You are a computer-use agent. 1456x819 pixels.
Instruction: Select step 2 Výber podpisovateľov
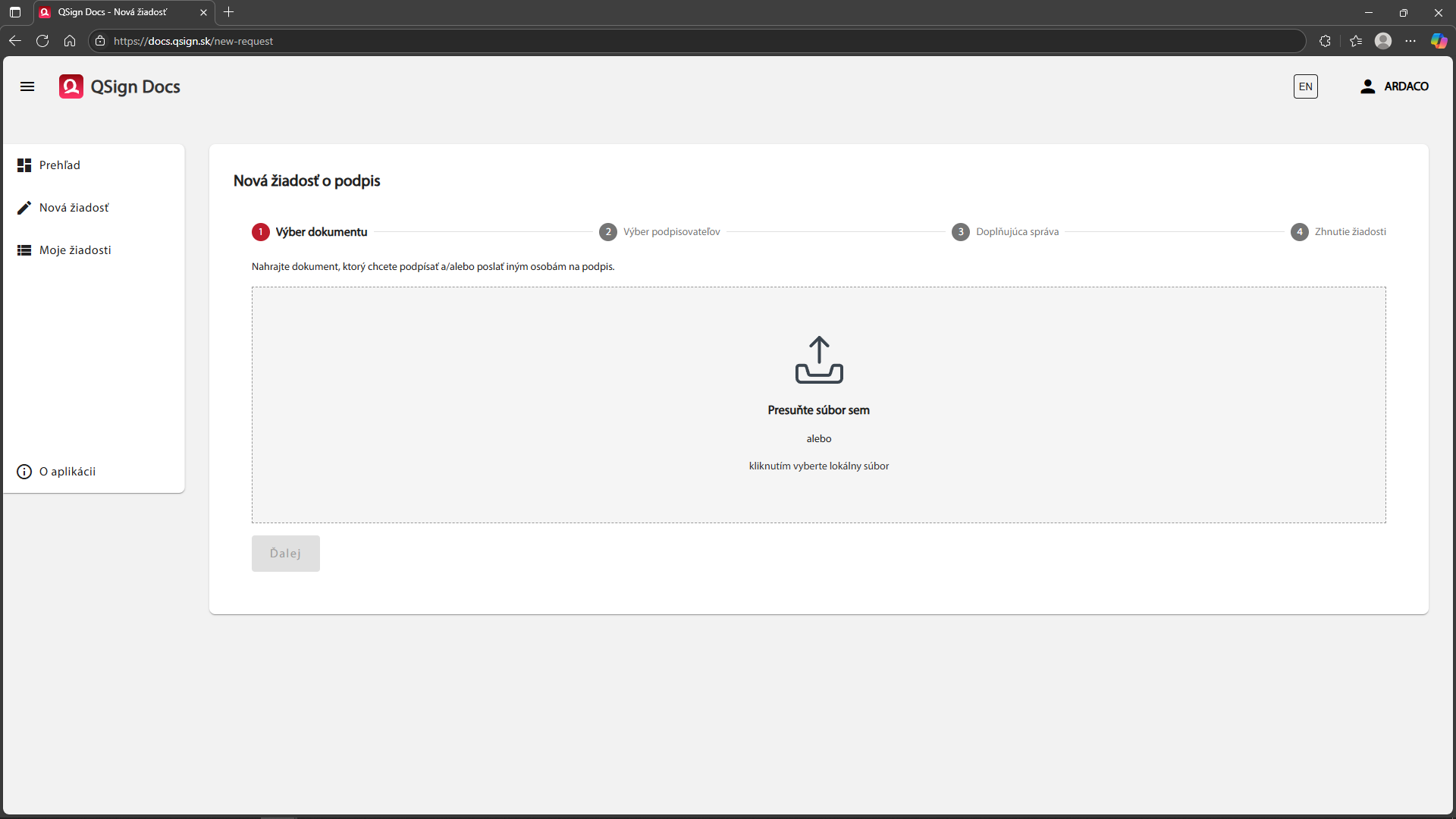click(x=659, y=232)
